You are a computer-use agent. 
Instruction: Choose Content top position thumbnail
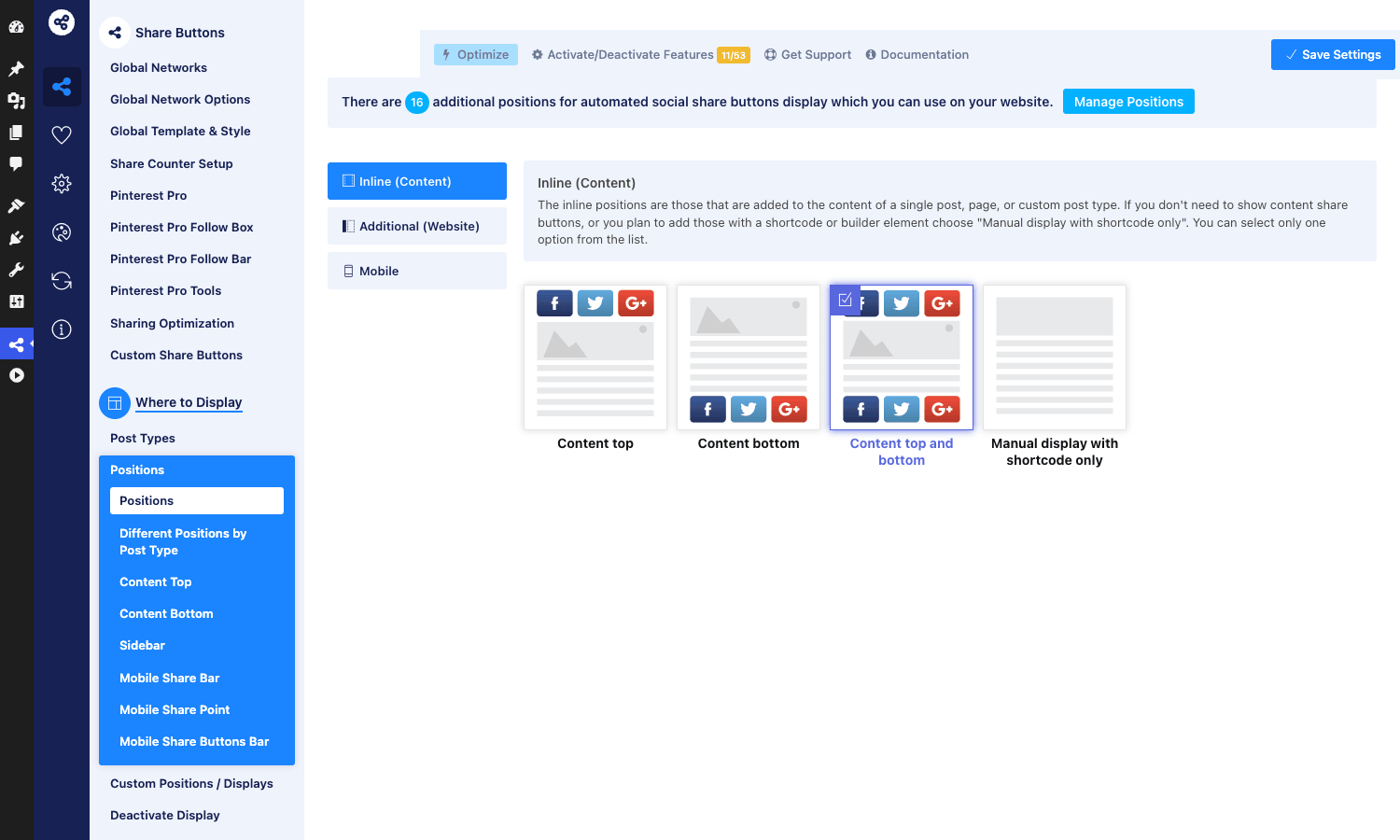point(595,357)
